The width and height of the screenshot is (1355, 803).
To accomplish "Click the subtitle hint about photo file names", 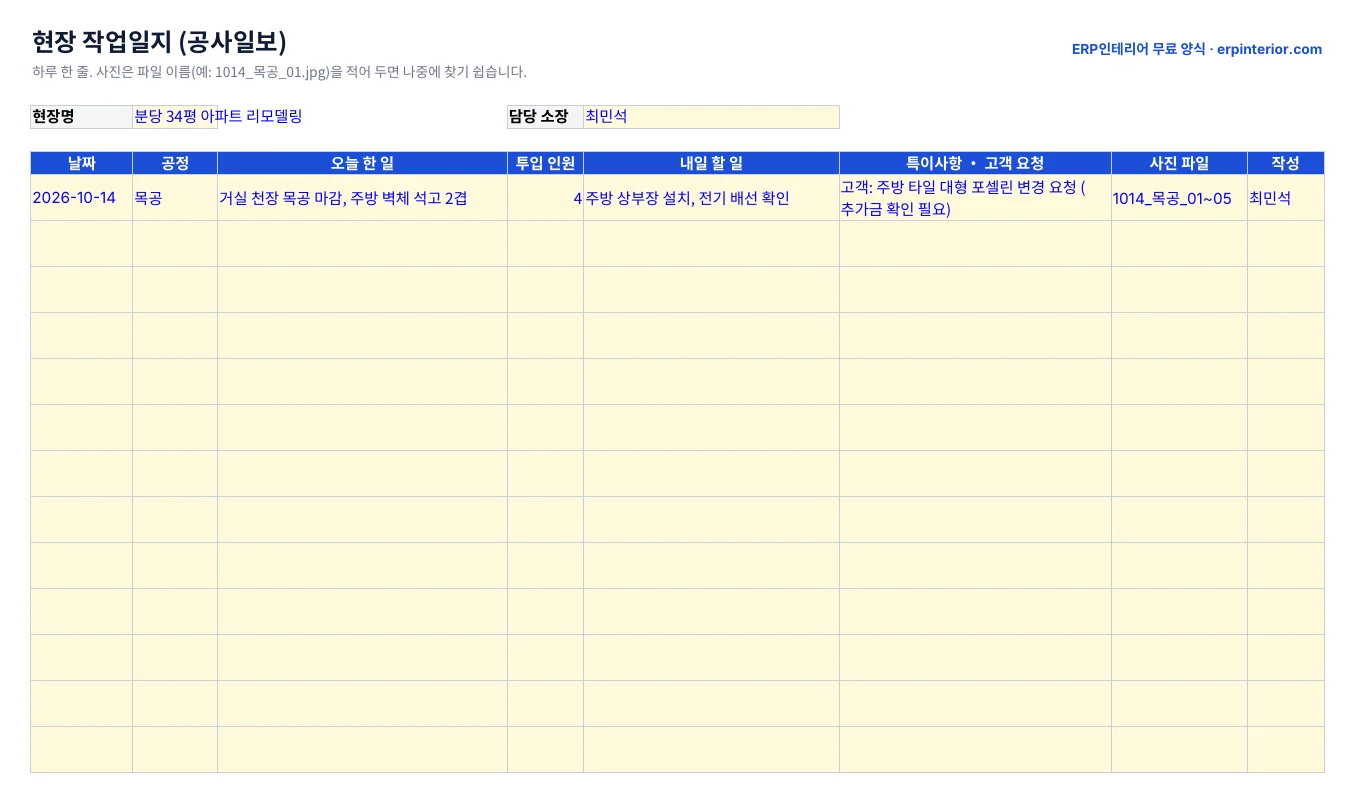I will pyautogui.click(x=279, y=72).
